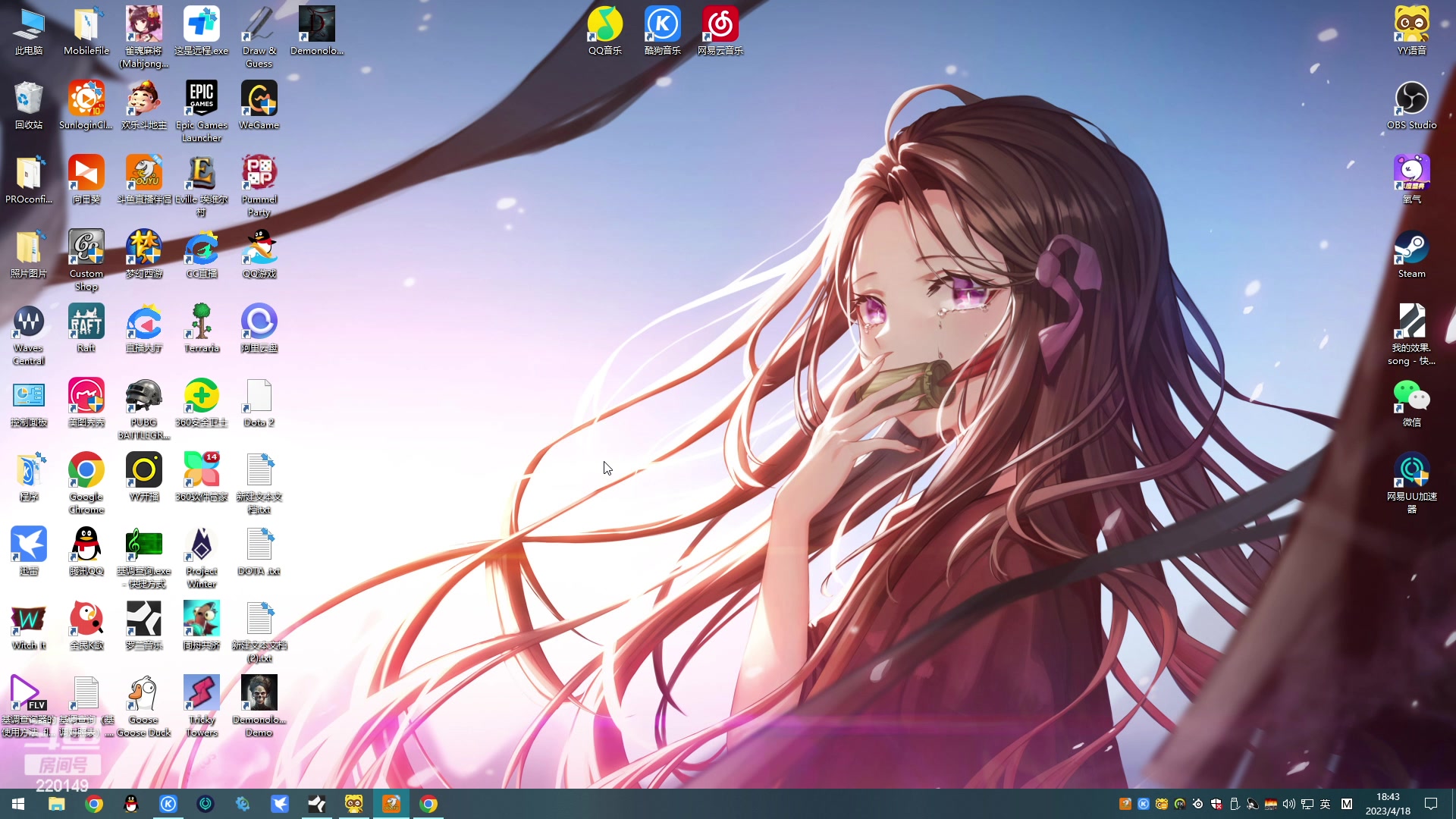Open the YY语音 desktop shortcut
The width and height of the screenshot is (1456, 819).
[x=1411, y=31]
